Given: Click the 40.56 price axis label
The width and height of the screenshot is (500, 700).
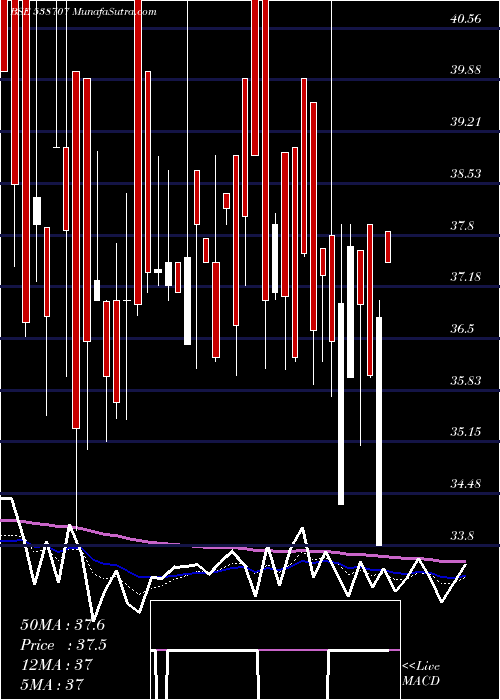Looking at the screenshot, I should pos(466,19).
